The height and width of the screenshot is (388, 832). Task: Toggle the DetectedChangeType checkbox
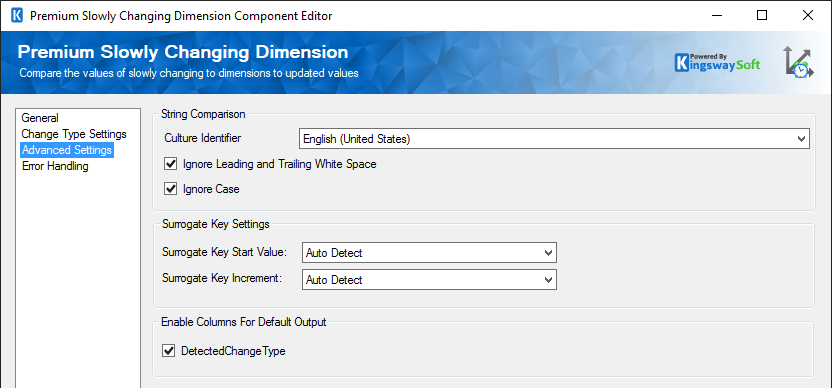(x=169, y=350)
